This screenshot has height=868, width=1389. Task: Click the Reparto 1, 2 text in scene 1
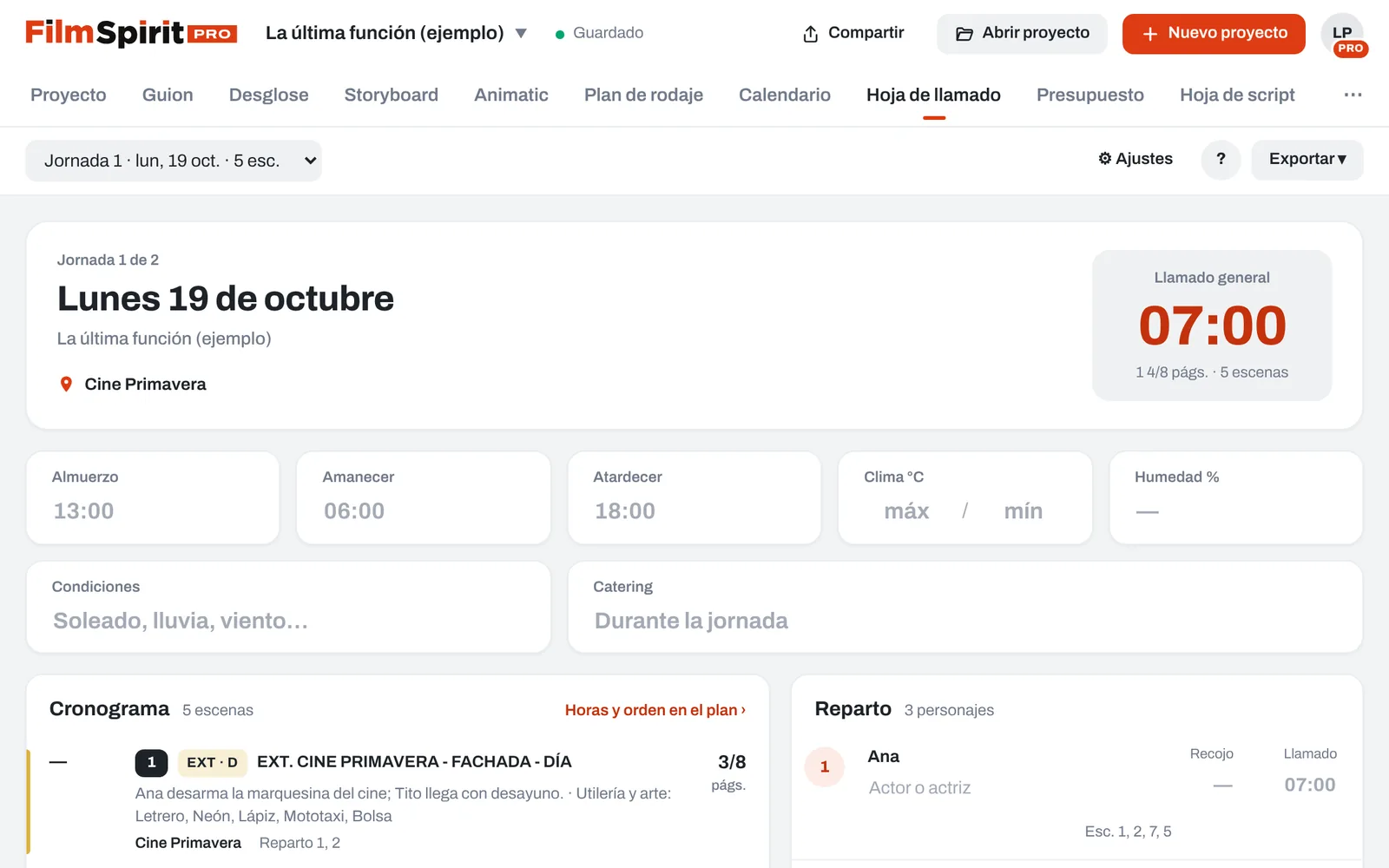tap(300, 843)
